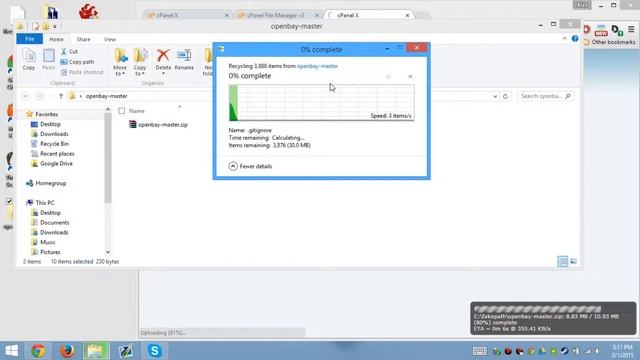Cancel the recycling operation with X
The width and height of the screenshot is (640, 360).
coord(410,76)
